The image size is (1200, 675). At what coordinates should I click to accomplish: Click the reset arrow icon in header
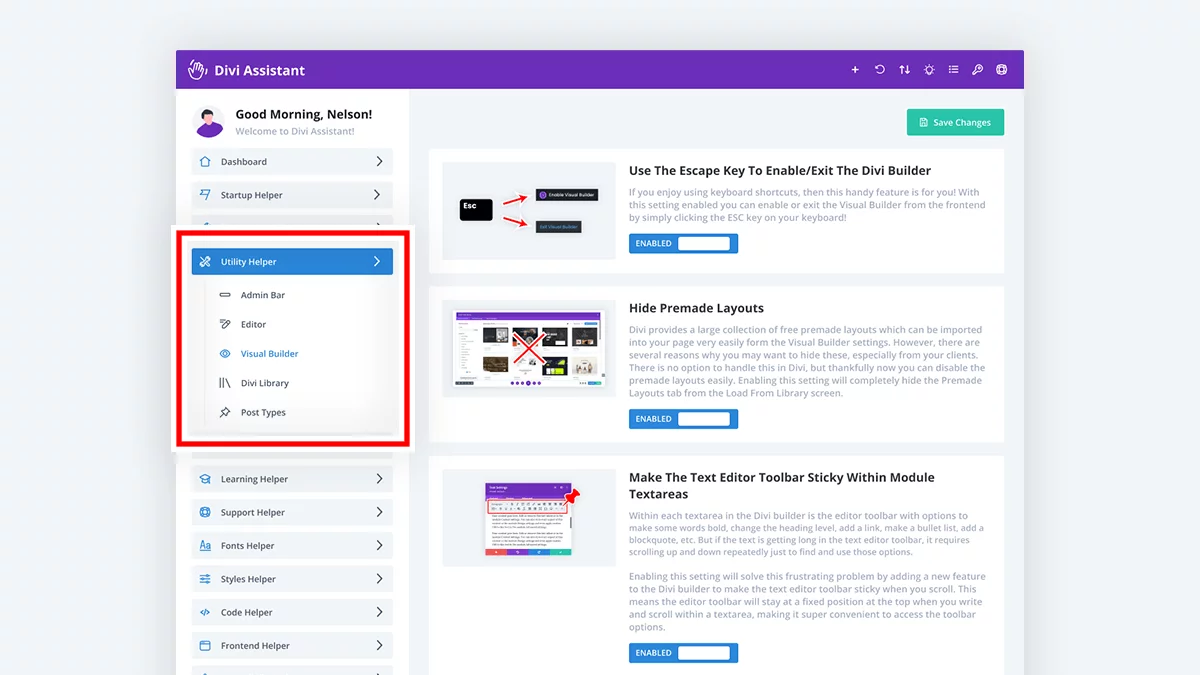click(x=880, y=70)
